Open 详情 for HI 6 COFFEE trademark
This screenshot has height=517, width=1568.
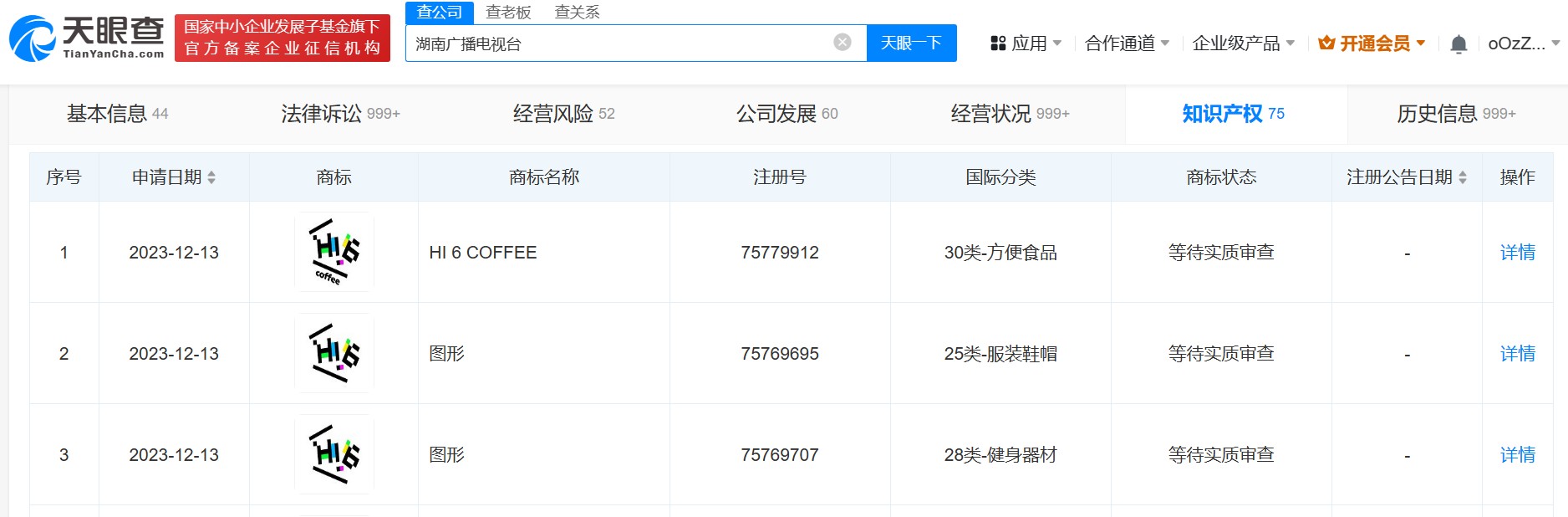[x=1517, y=253]
